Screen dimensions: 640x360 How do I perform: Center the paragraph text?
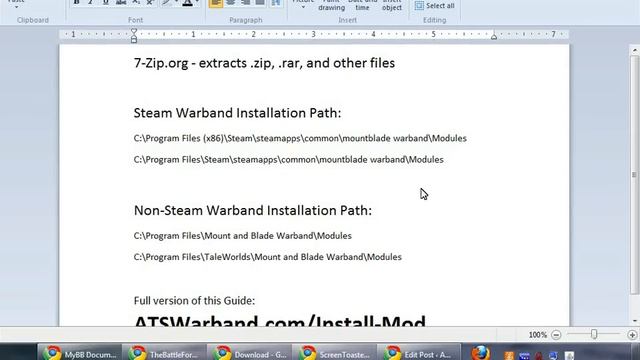(231, 3)
